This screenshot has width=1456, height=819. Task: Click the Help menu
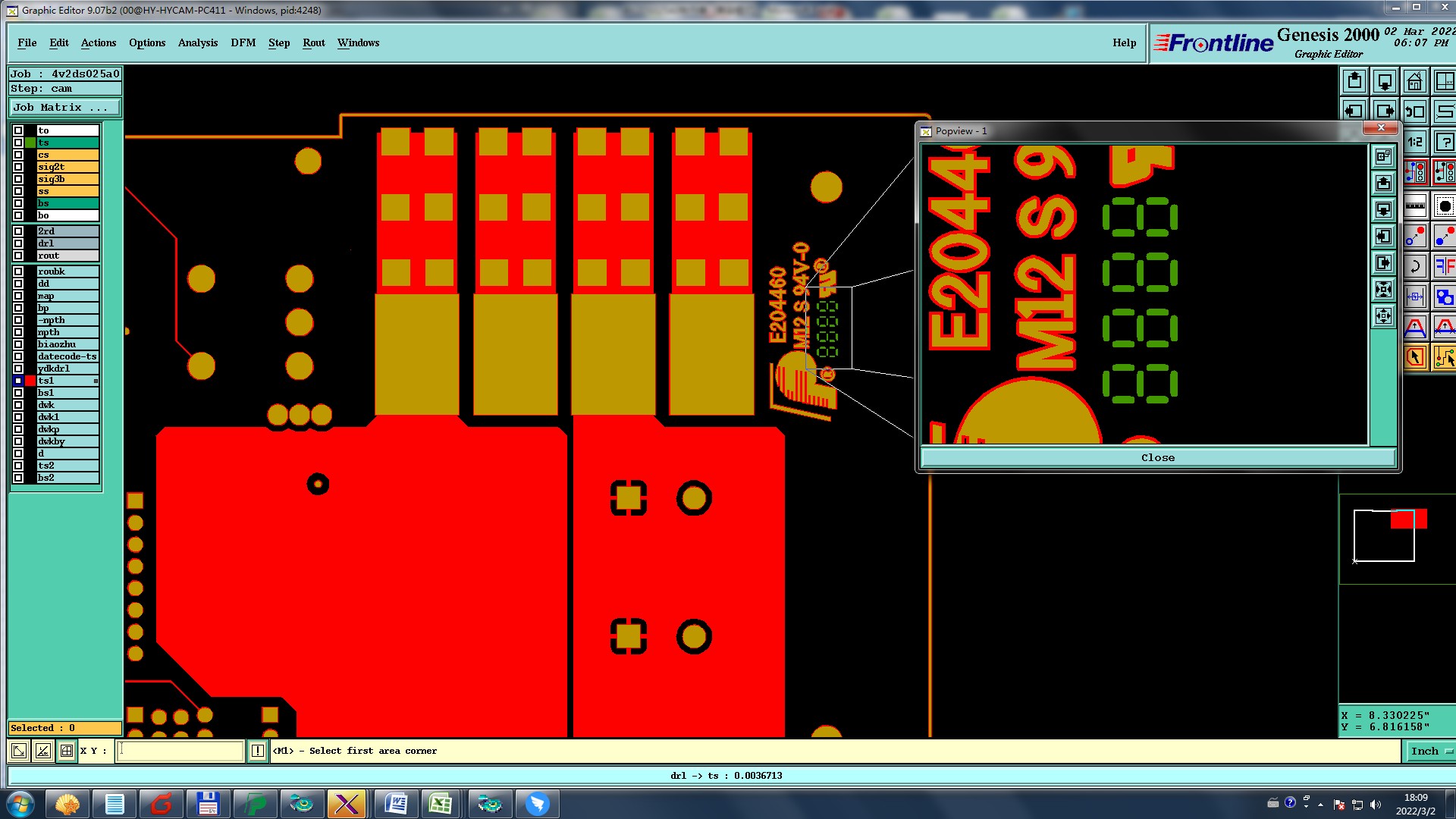tap(1124, 43)
